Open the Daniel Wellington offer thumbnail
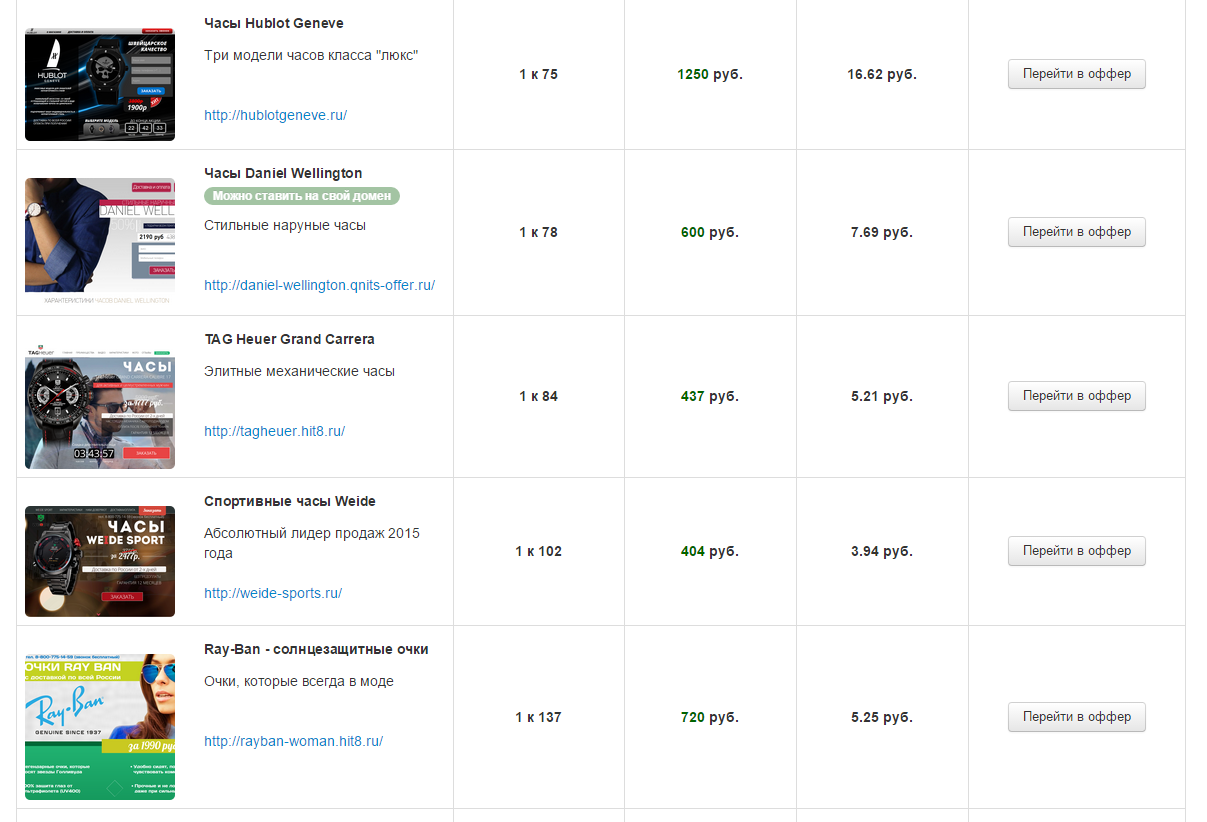This screenshot has height=822, width=1207. pos(100,241)
